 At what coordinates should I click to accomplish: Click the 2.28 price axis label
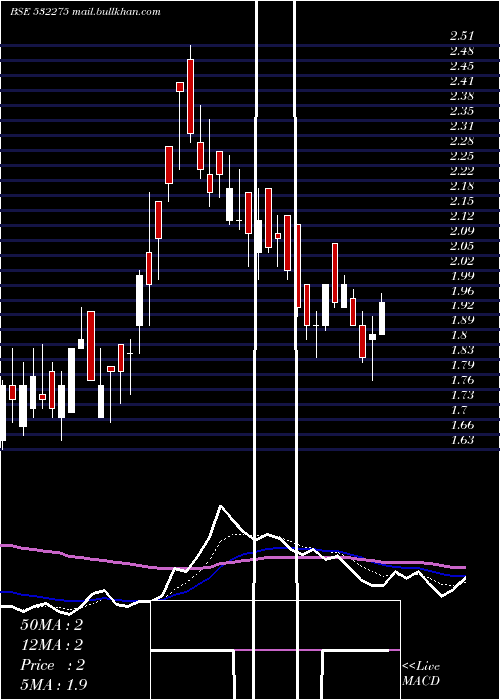tap(462, 141)
